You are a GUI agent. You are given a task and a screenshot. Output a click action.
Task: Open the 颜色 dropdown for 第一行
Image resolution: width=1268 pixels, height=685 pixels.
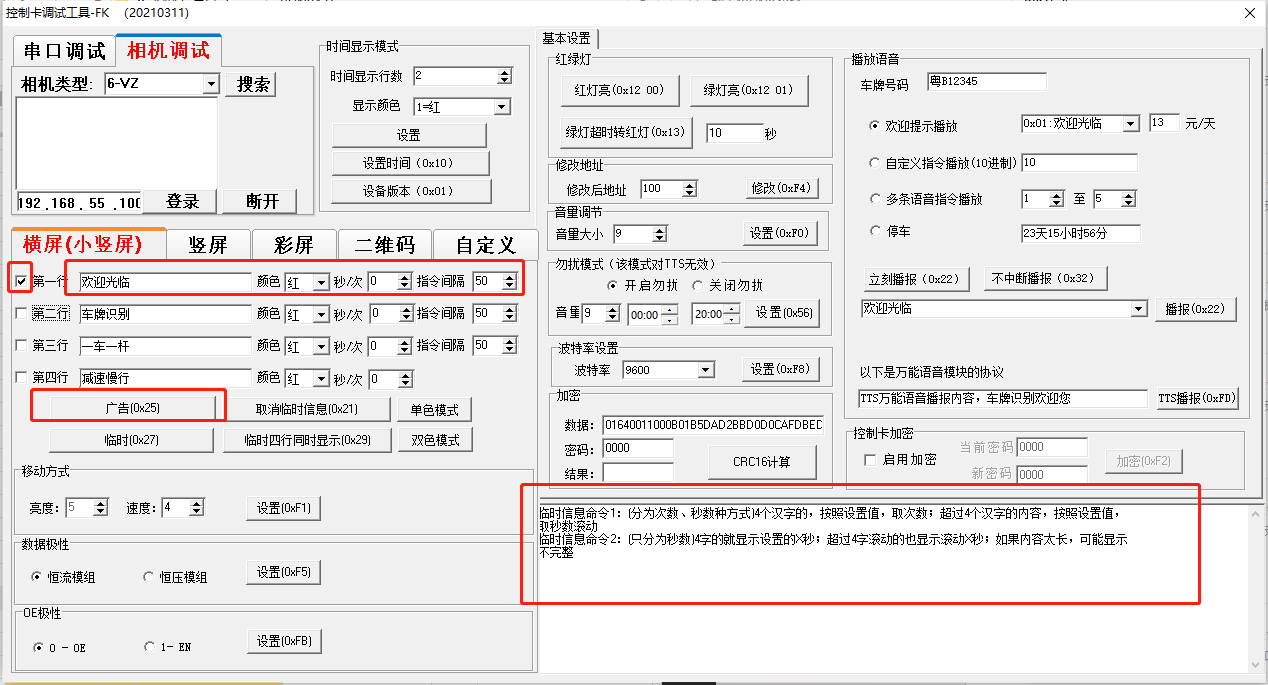[x=322, y=282]
